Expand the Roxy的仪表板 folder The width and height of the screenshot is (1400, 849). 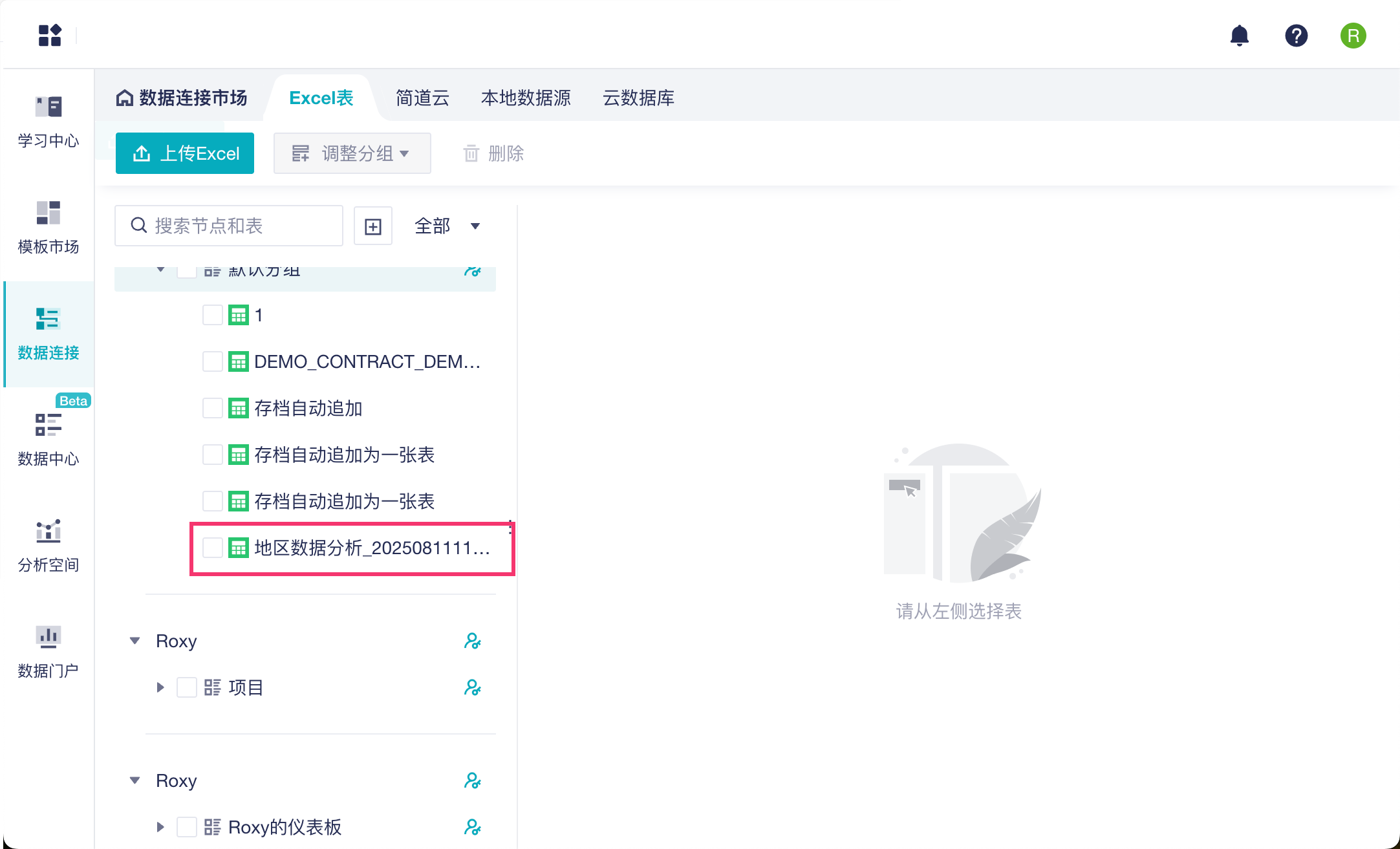pyautogui.click(x=160, y=827)
